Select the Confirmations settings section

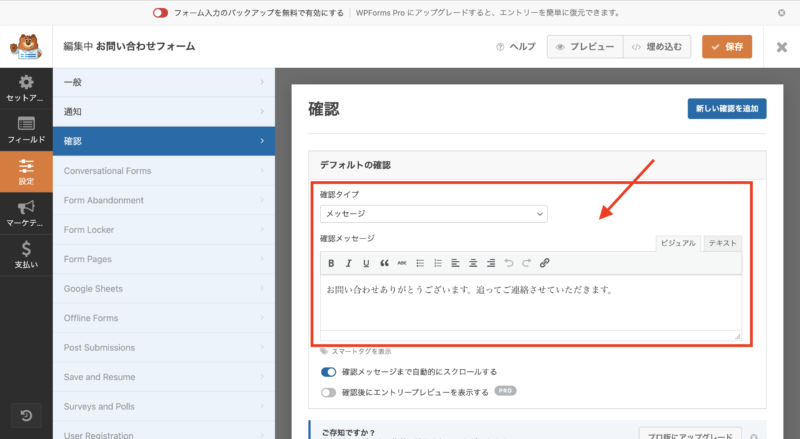tap(164, 141)
